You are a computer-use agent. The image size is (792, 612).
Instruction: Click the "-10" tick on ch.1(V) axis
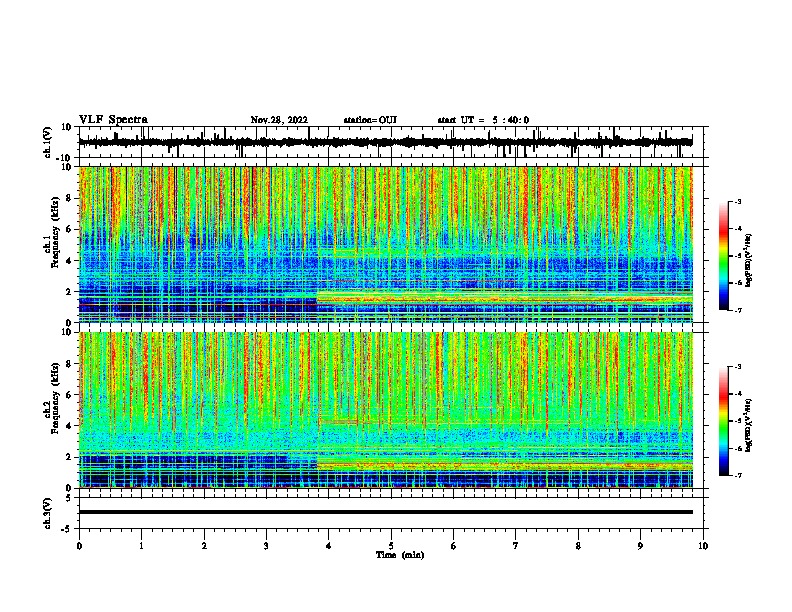point(65,157)
